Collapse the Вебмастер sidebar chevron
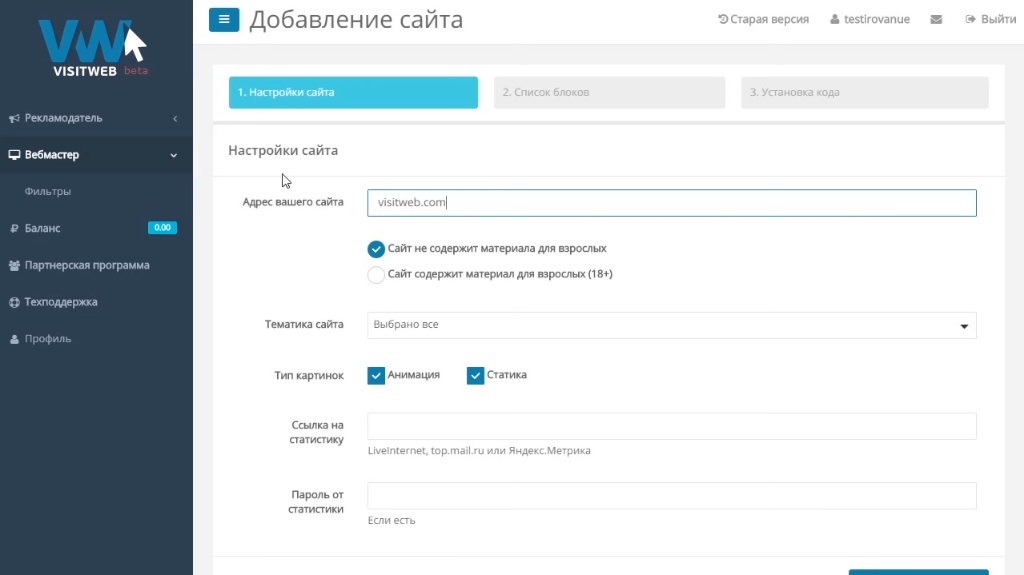 pyautogui.click(x=174, y=156)
